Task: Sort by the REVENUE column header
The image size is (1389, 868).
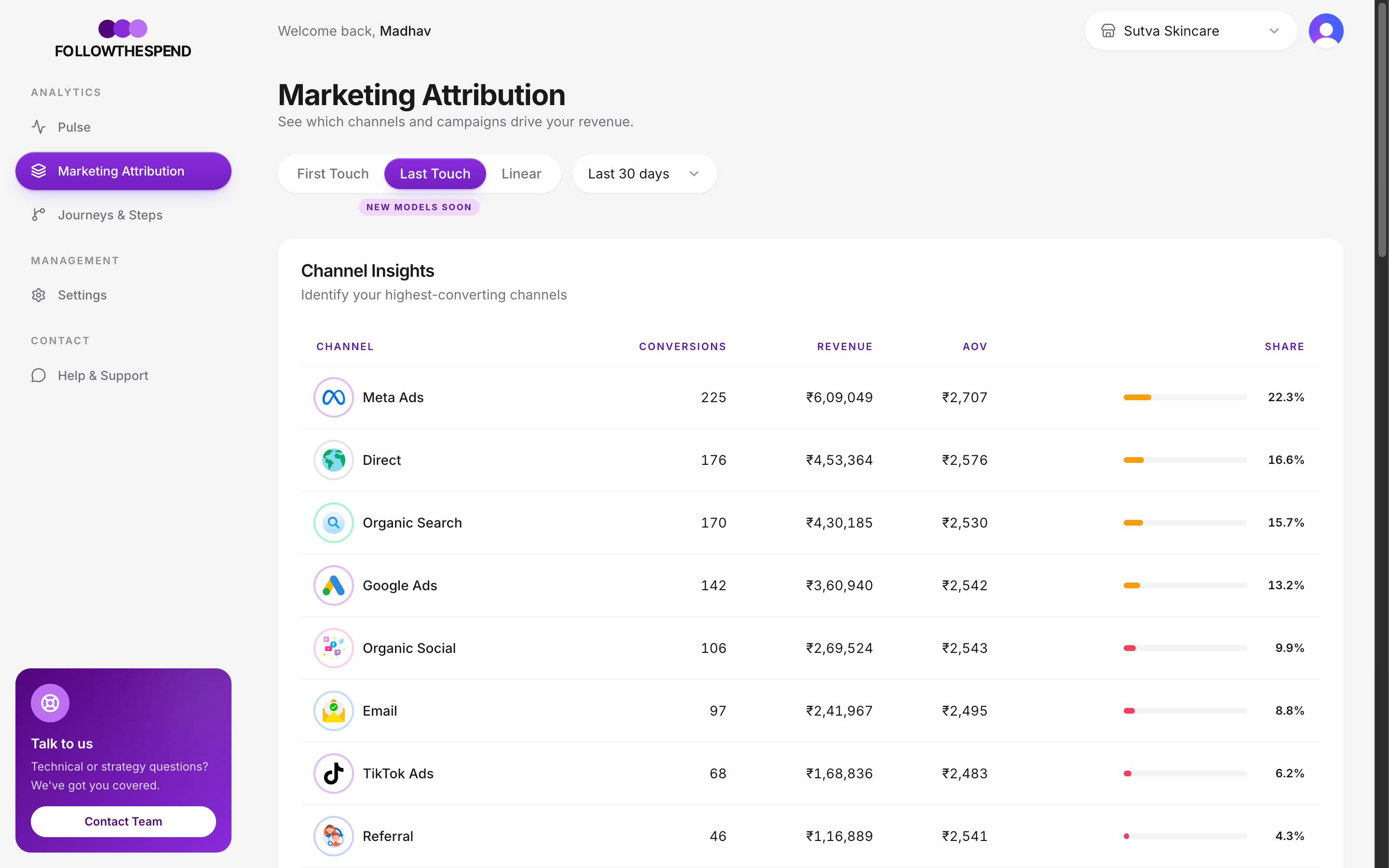Action: 845,347
